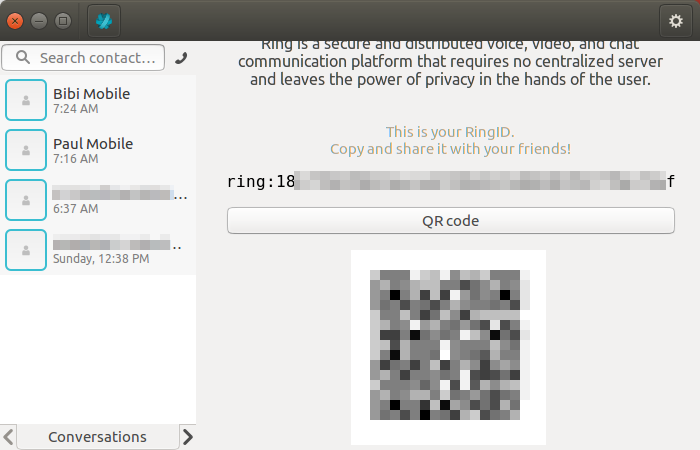Open the Ring logo home button

pyautogui.click(x=104, y=21)
